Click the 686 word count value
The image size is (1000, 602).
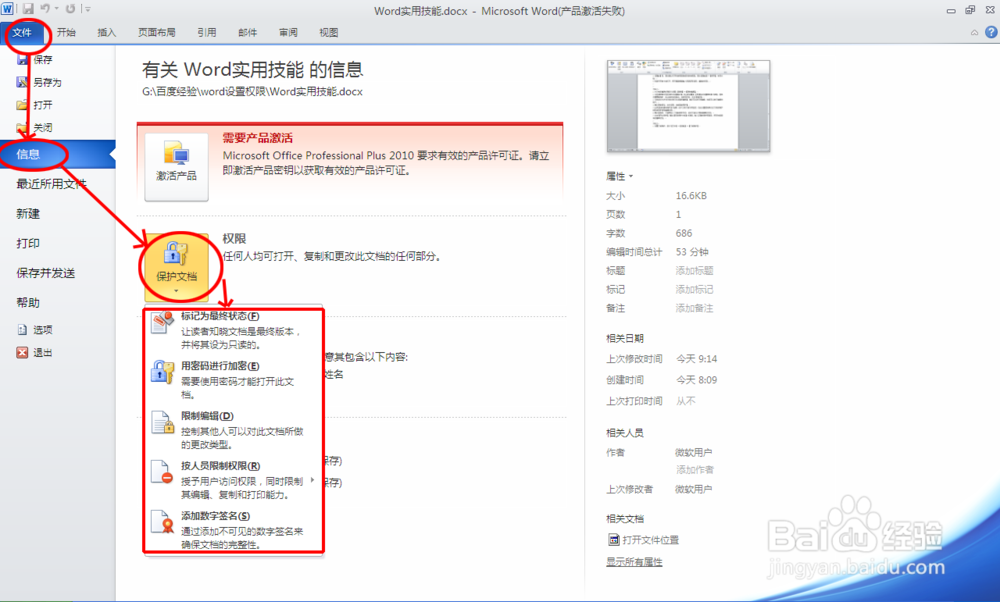(x=684, y=233)
